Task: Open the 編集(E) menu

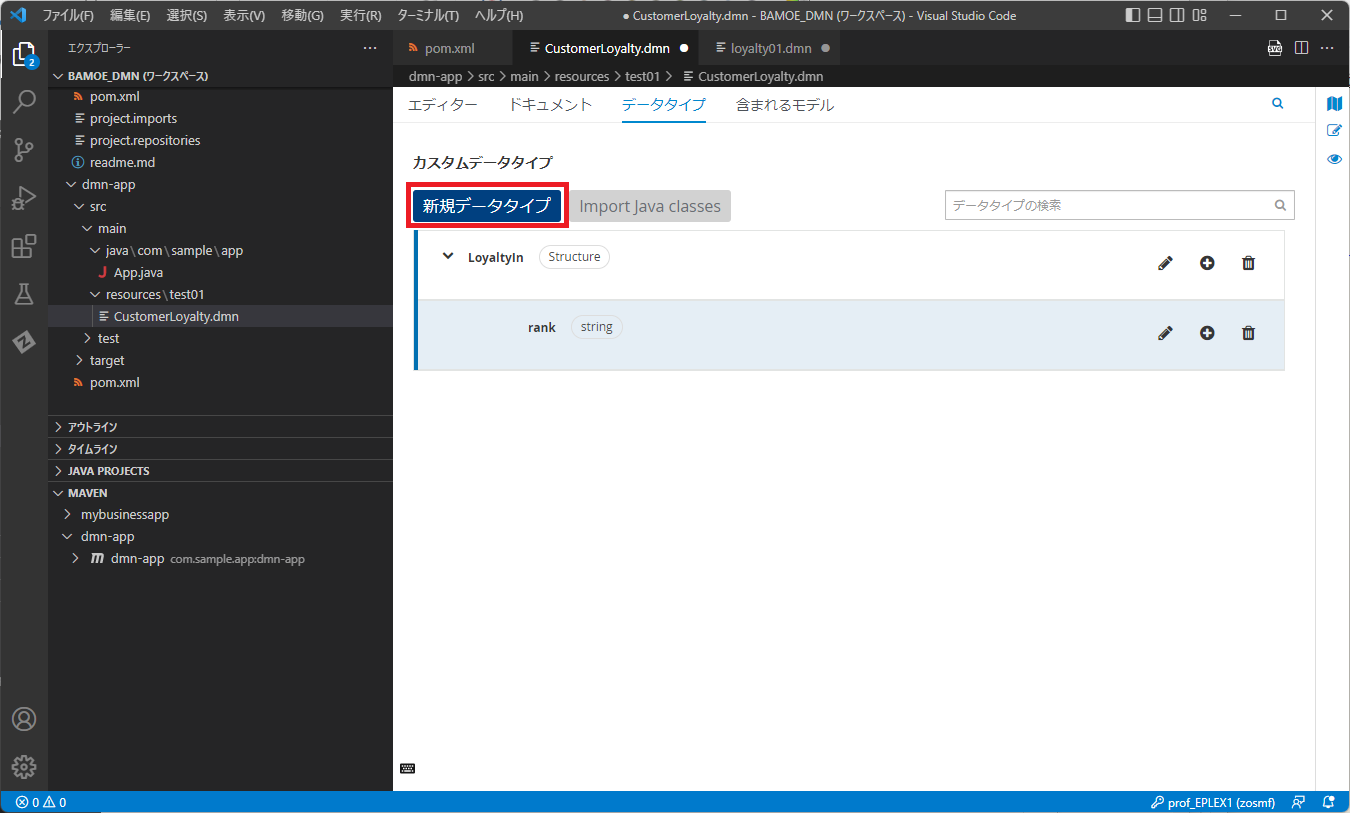Action: (x=130, y=15)
